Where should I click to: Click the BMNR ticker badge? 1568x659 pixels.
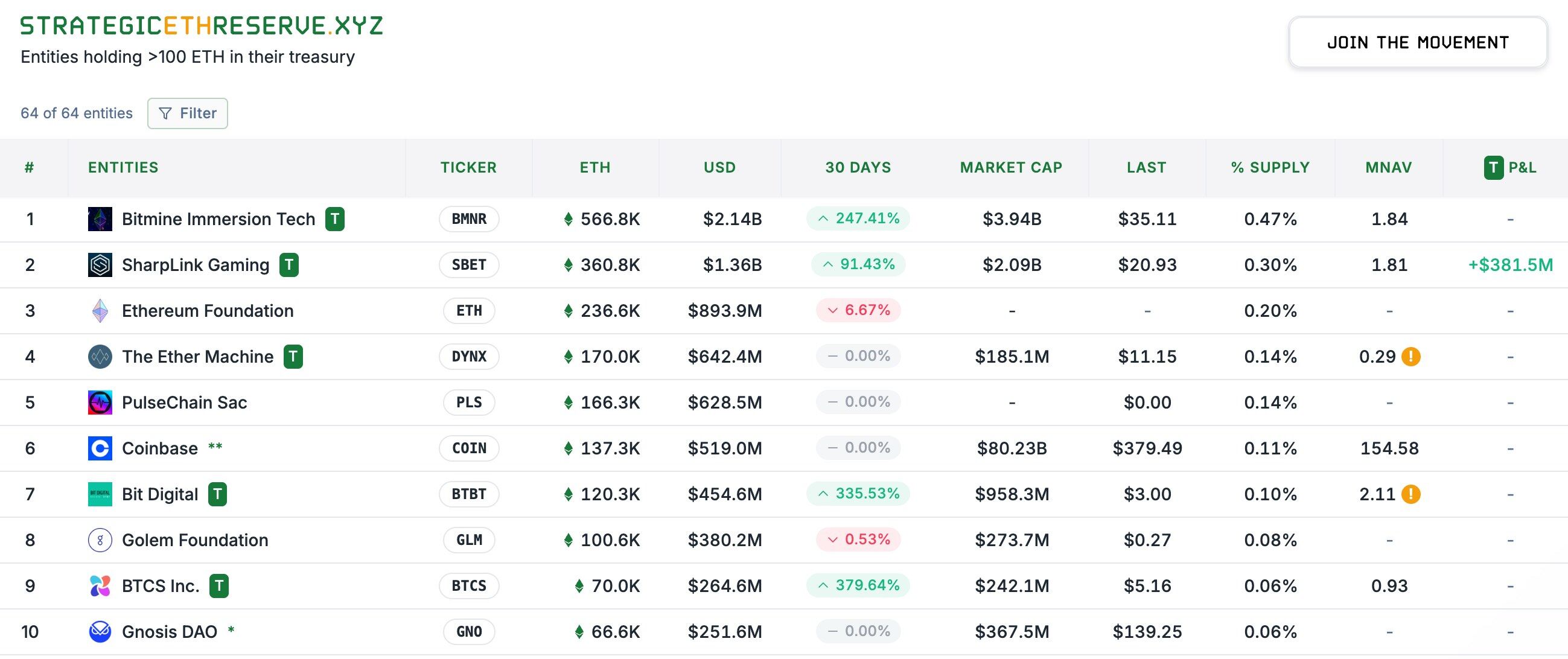[468, 219]
